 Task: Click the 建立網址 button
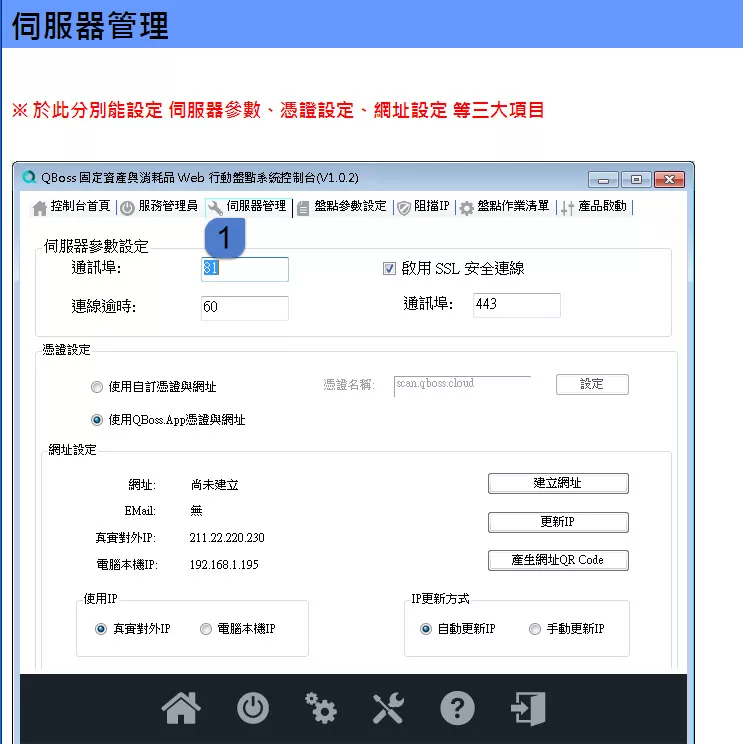click(x=558, y=483)
